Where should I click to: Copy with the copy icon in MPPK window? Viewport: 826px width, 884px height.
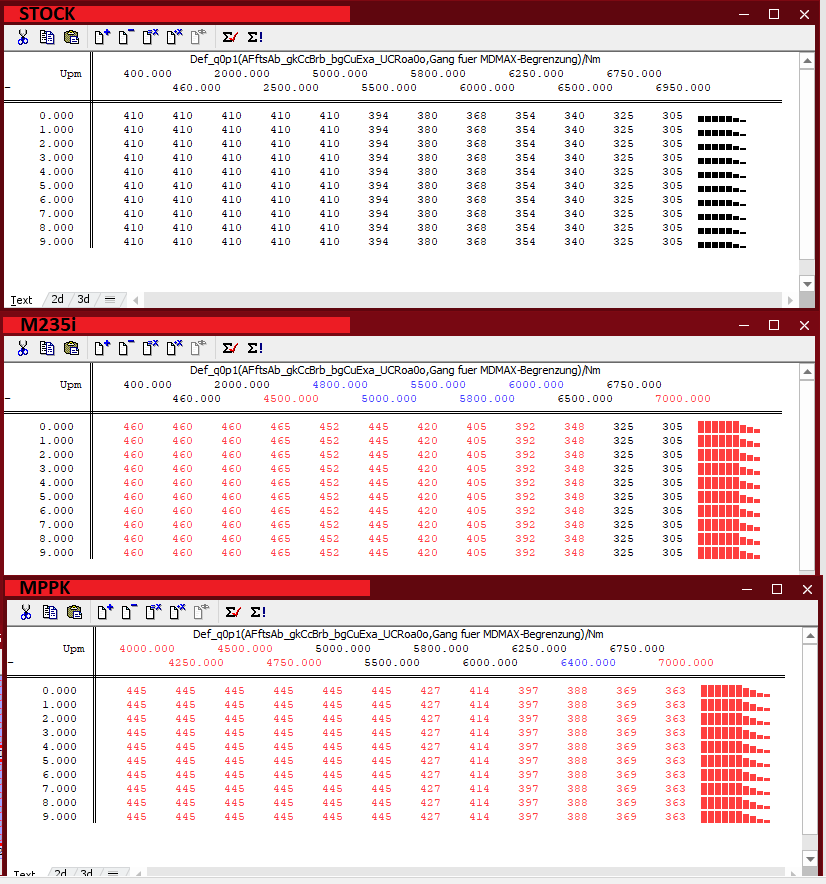[x=50, y=612]
